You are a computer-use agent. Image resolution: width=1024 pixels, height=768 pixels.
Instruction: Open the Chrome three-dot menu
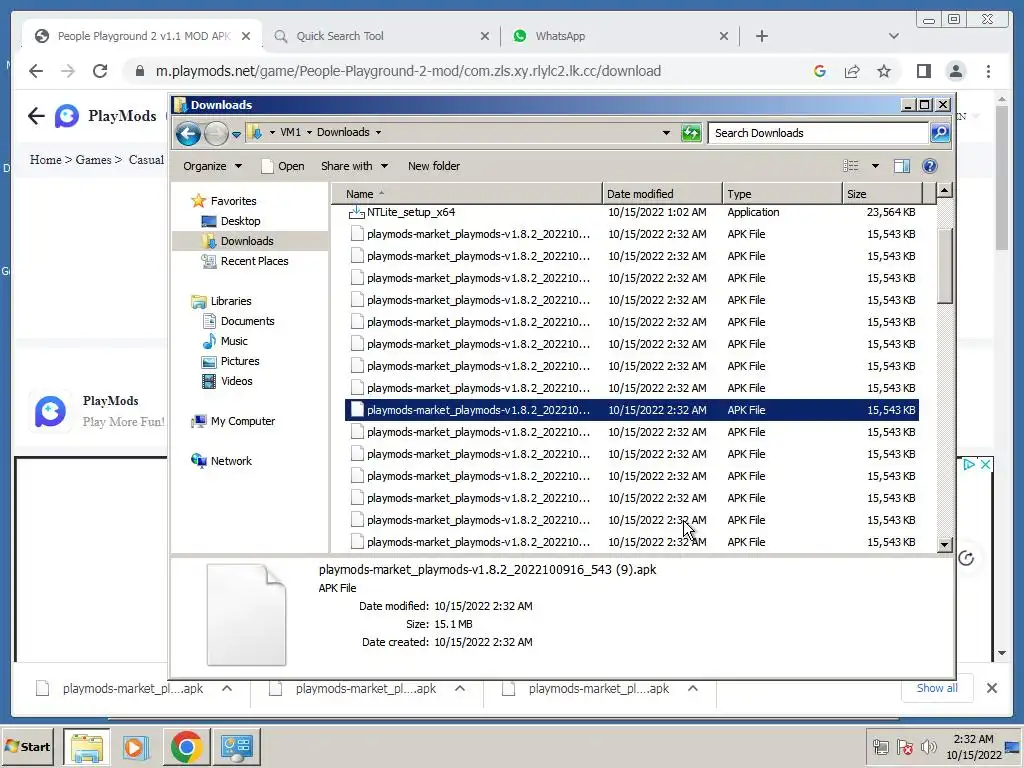[988, 71]
